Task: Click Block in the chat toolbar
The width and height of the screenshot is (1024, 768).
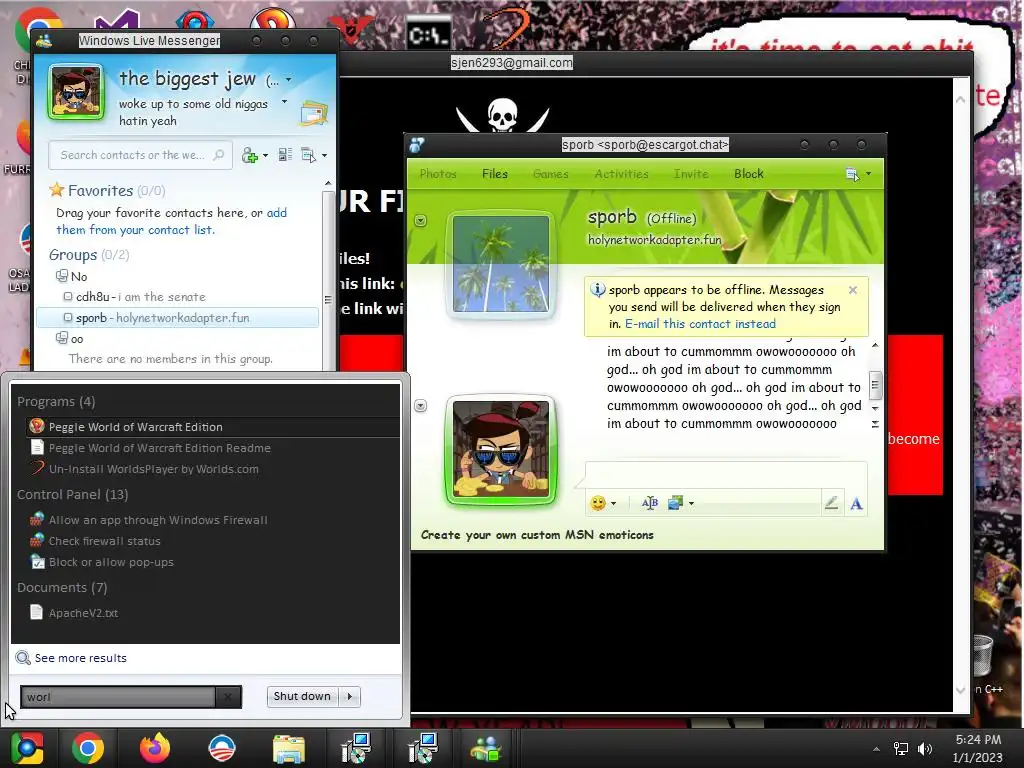Action: [748, 174]
